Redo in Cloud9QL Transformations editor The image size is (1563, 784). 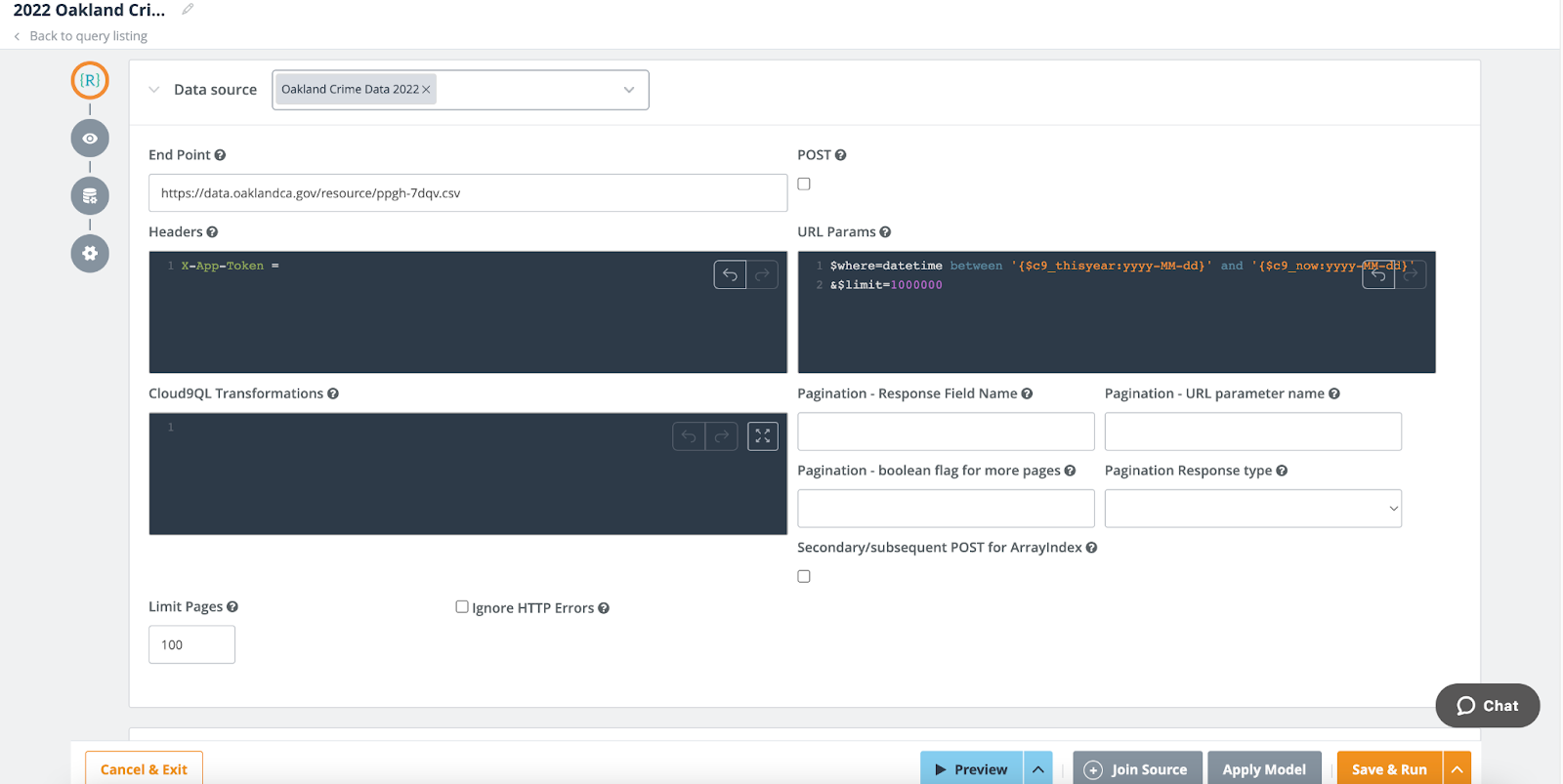[x=721, y=436]
